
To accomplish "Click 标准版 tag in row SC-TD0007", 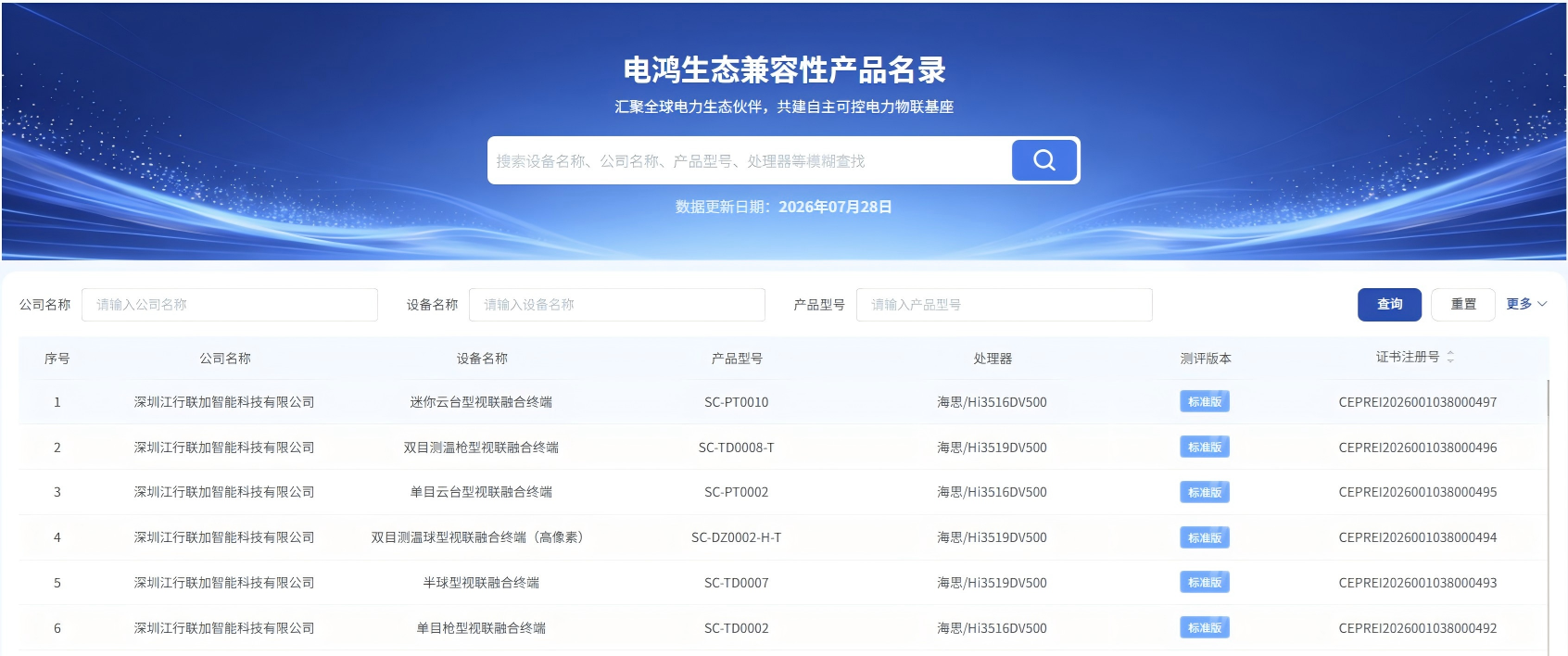I will (x=1205, y=583).
